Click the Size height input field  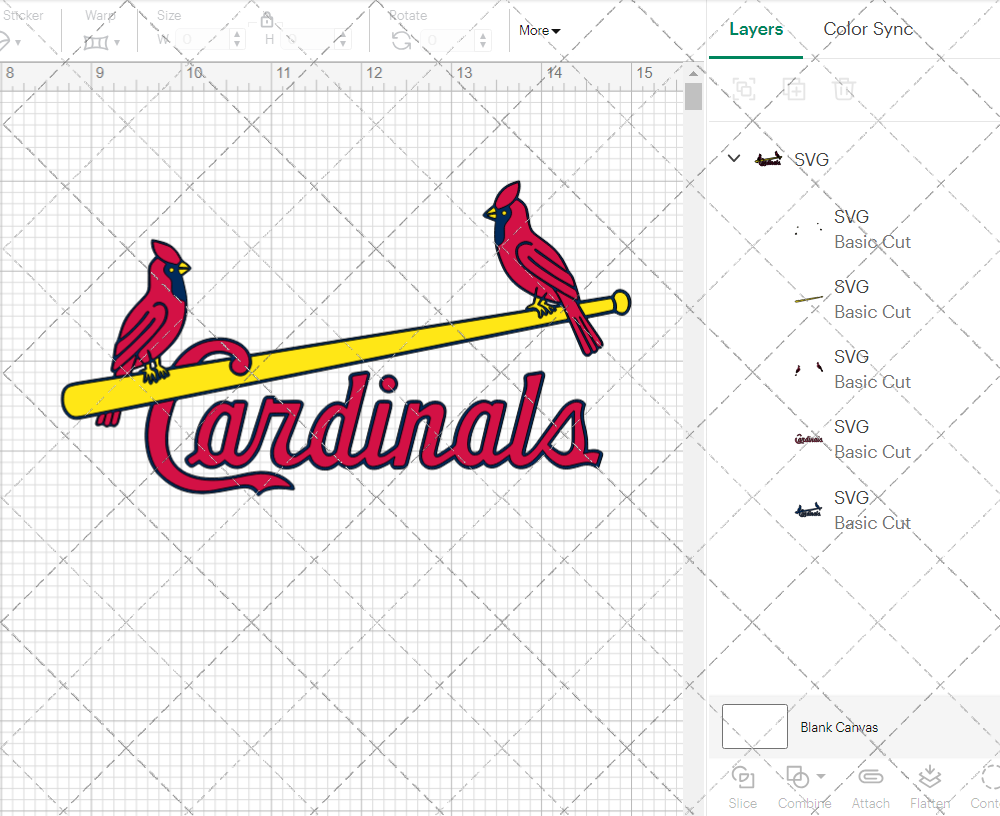click(309, 40)
